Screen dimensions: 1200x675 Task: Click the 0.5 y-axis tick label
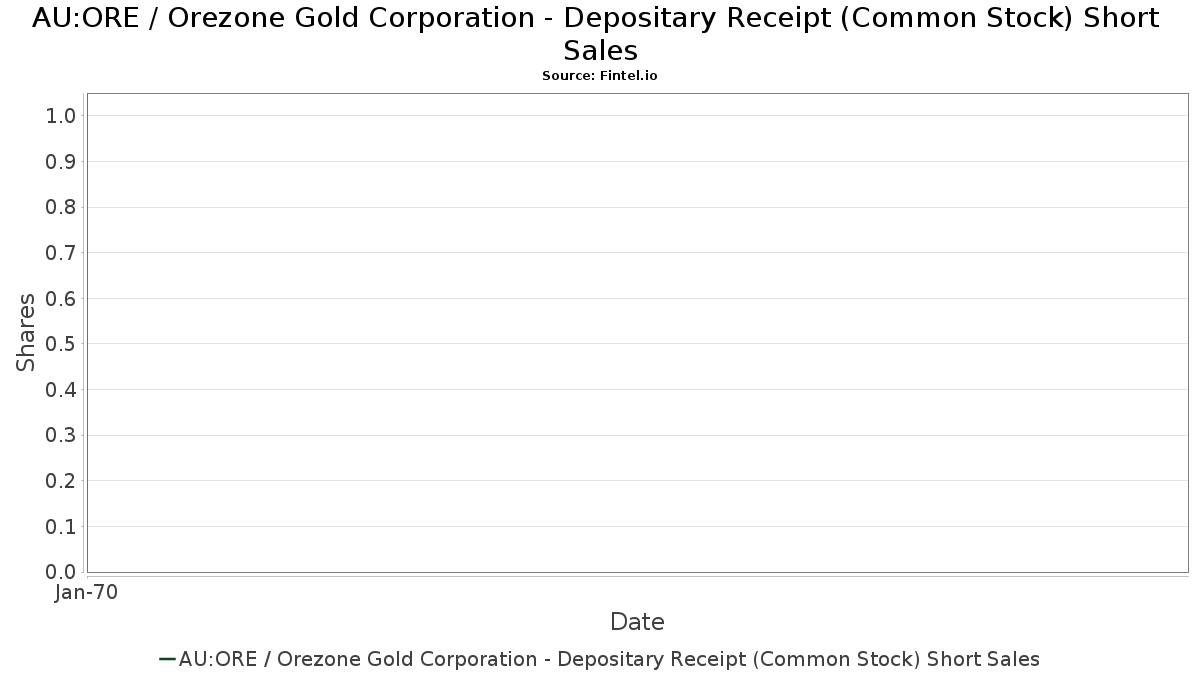61,344
